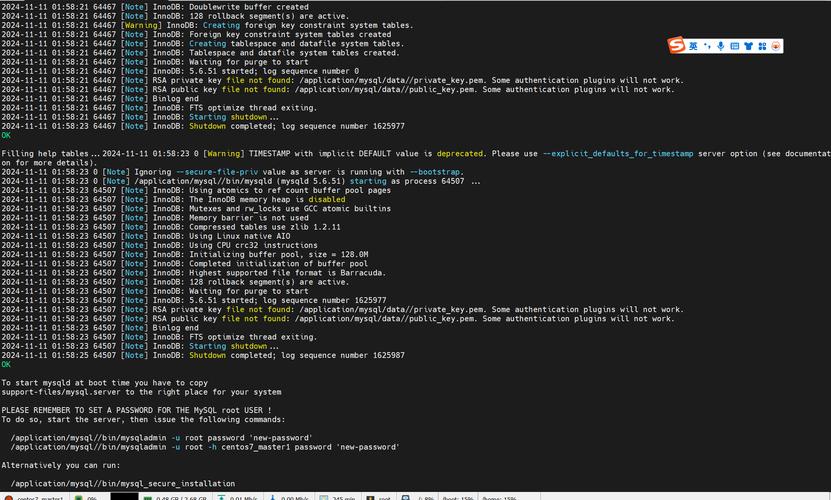Click 'Shutdown completed; log sequence number 1625987'
This screenshot has width=831, height=500.
pos(297,356)
